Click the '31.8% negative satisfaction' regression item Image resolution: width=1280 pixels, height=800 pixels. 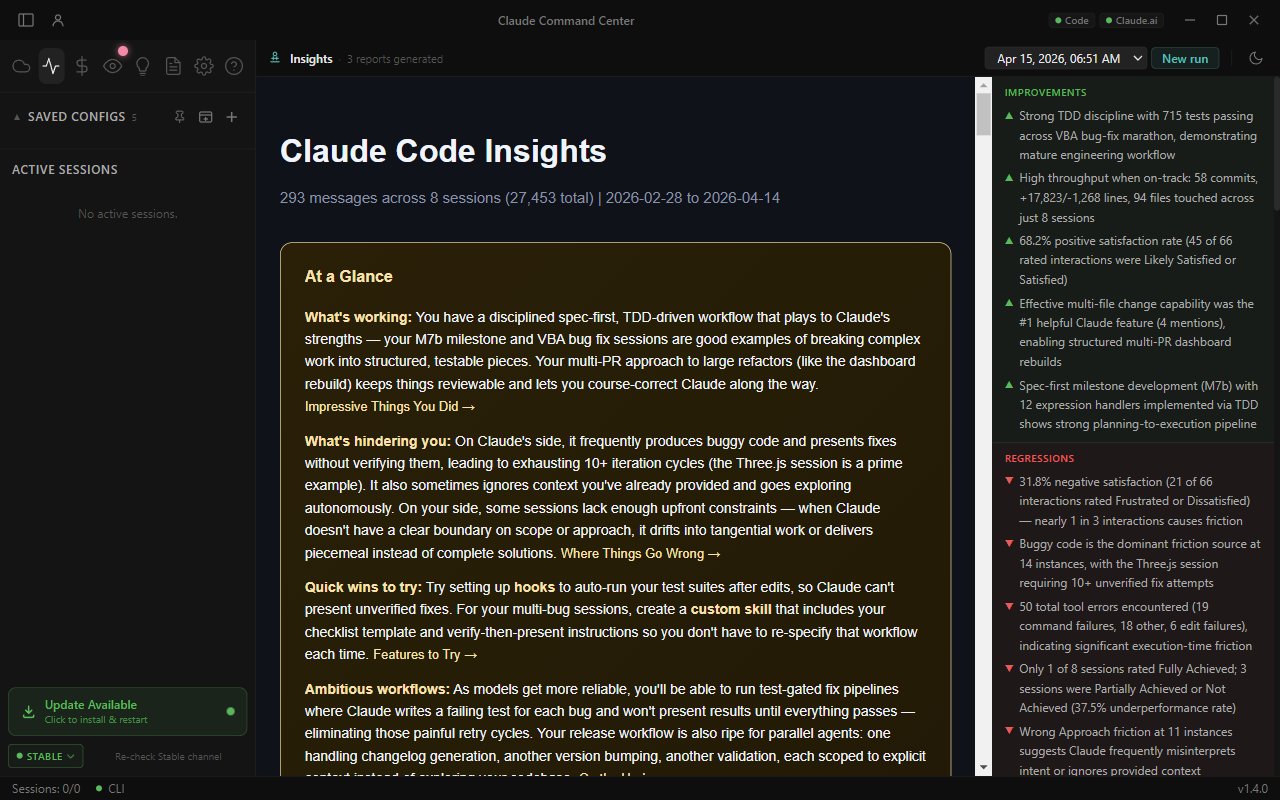pyautogui.click(x=1132, y=501)
